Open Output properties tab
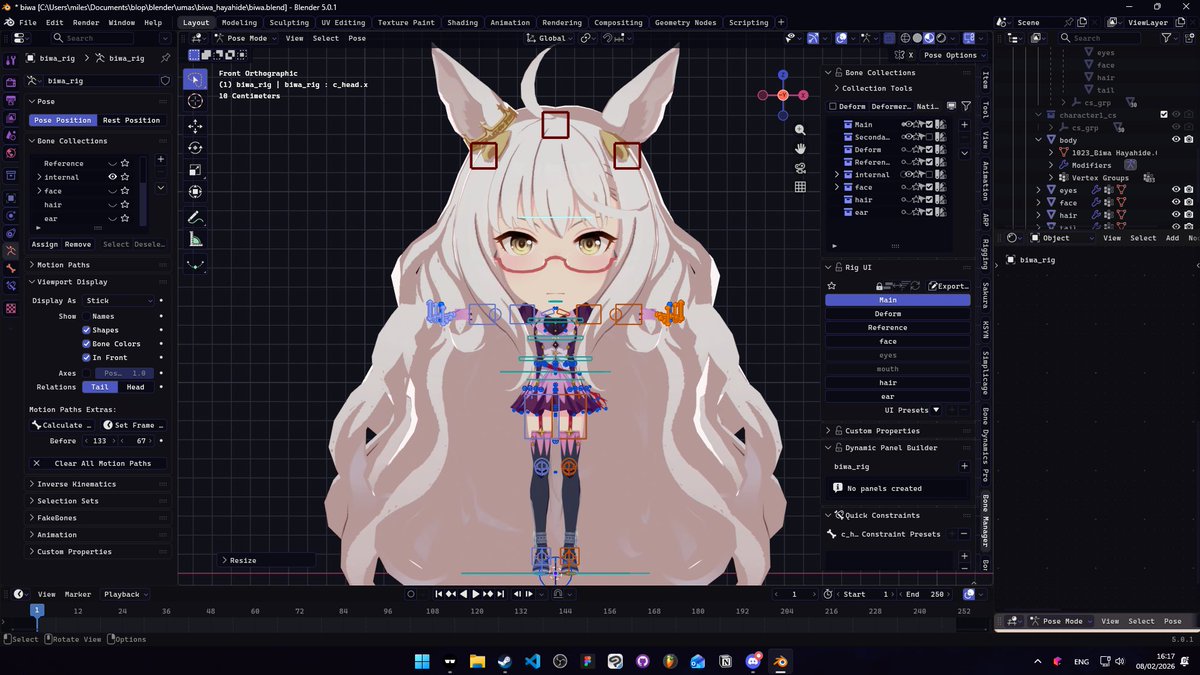 [11, 100]
